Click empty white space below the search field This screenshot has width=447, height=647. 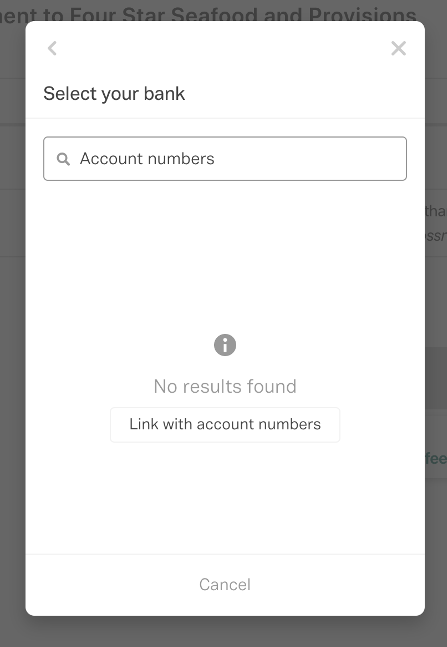click(225, 256)
